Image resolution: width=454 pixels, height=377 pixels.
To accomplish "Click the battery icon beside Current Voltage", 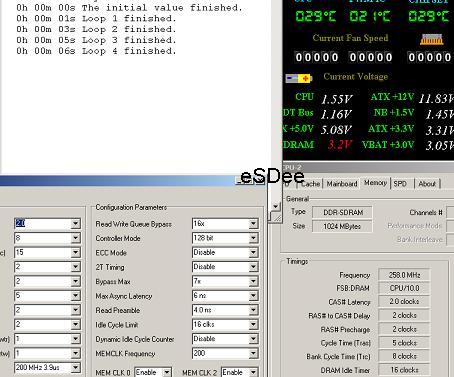I will pos(299,78).
